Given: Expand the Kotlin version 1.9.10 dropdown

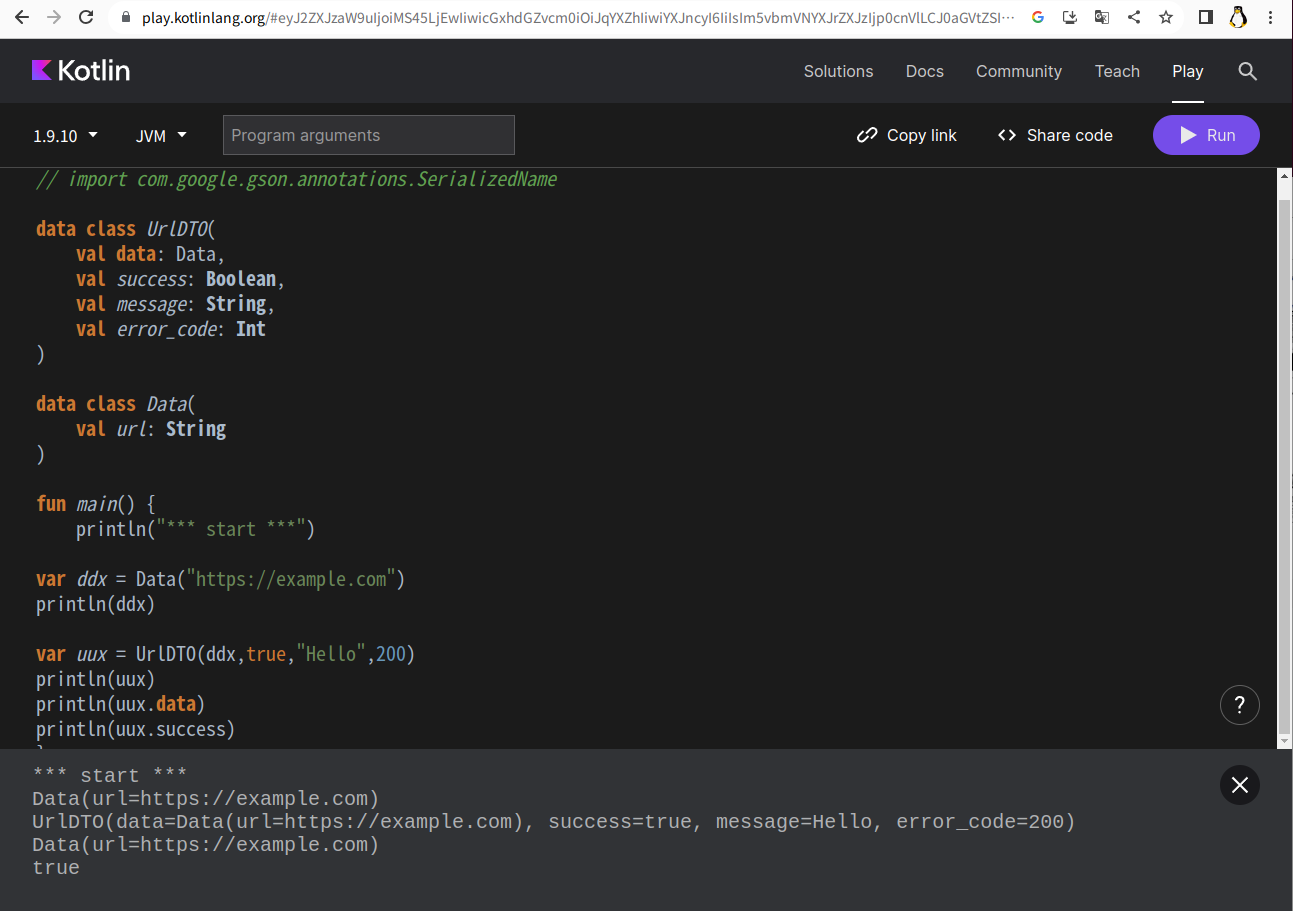Looking at the screenshot, I should click(65, 135).
